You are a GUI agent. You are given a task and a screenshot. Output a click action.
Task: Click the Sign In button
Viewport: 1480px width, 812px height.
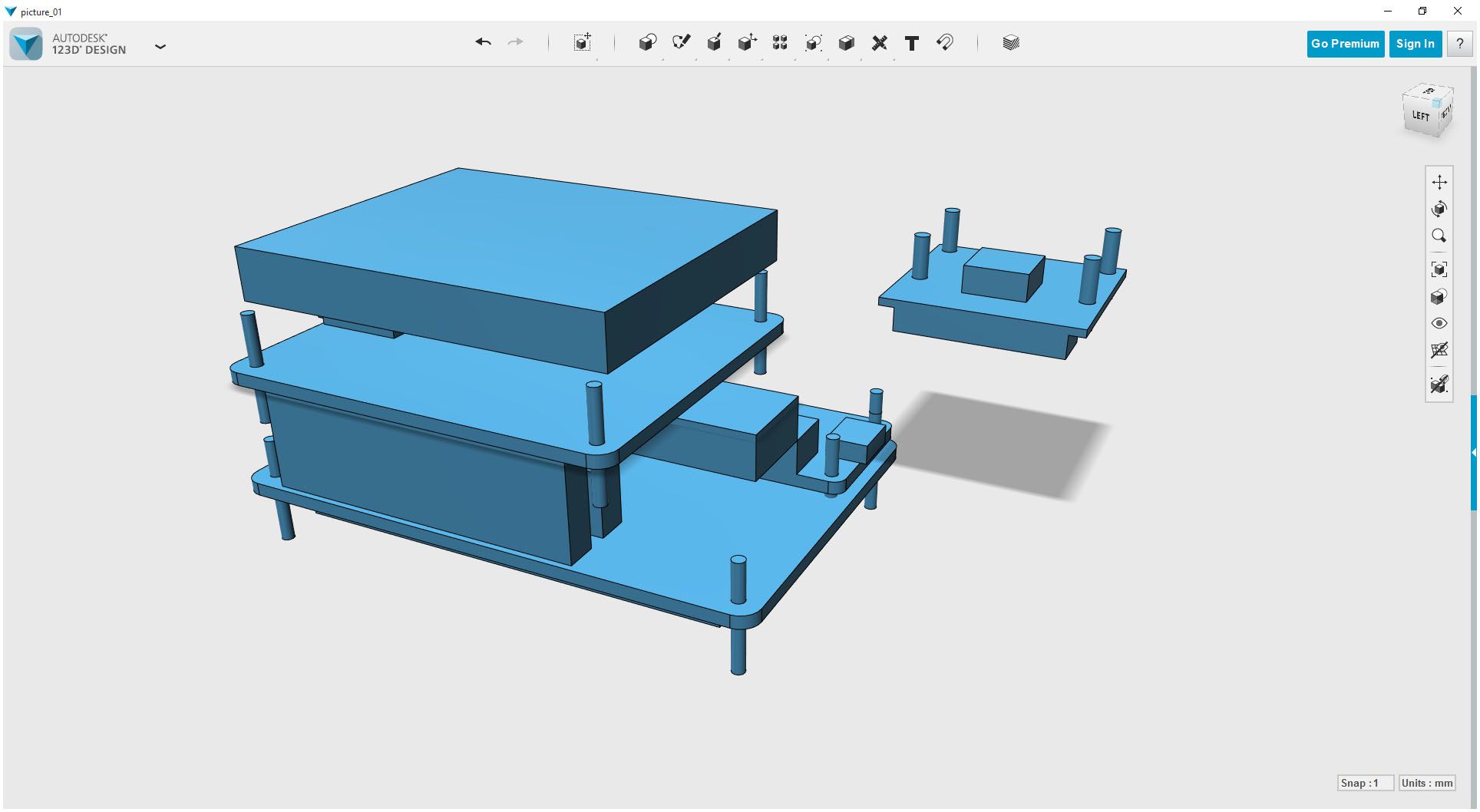click(x=1415, y=44)
